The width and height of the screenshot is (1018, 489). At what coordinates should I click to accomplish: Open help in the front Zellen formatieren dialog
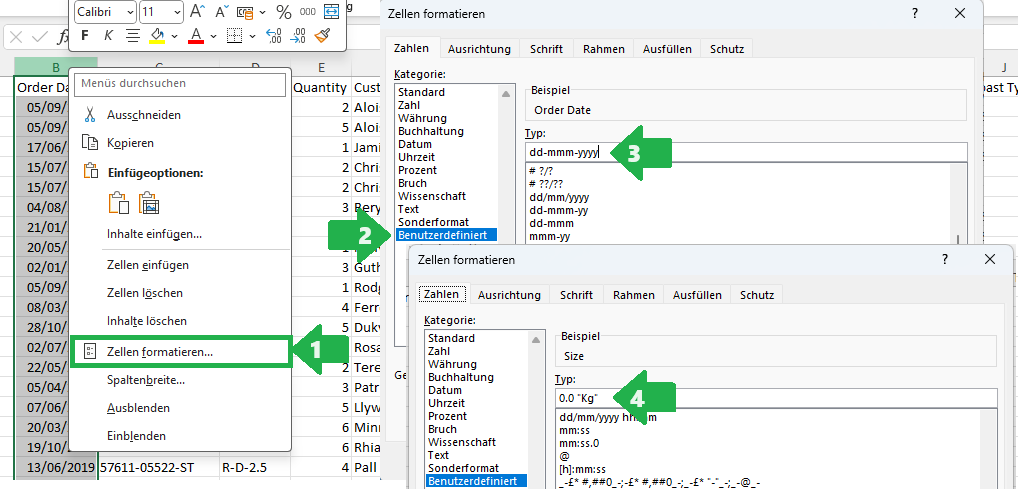[945, 259]
